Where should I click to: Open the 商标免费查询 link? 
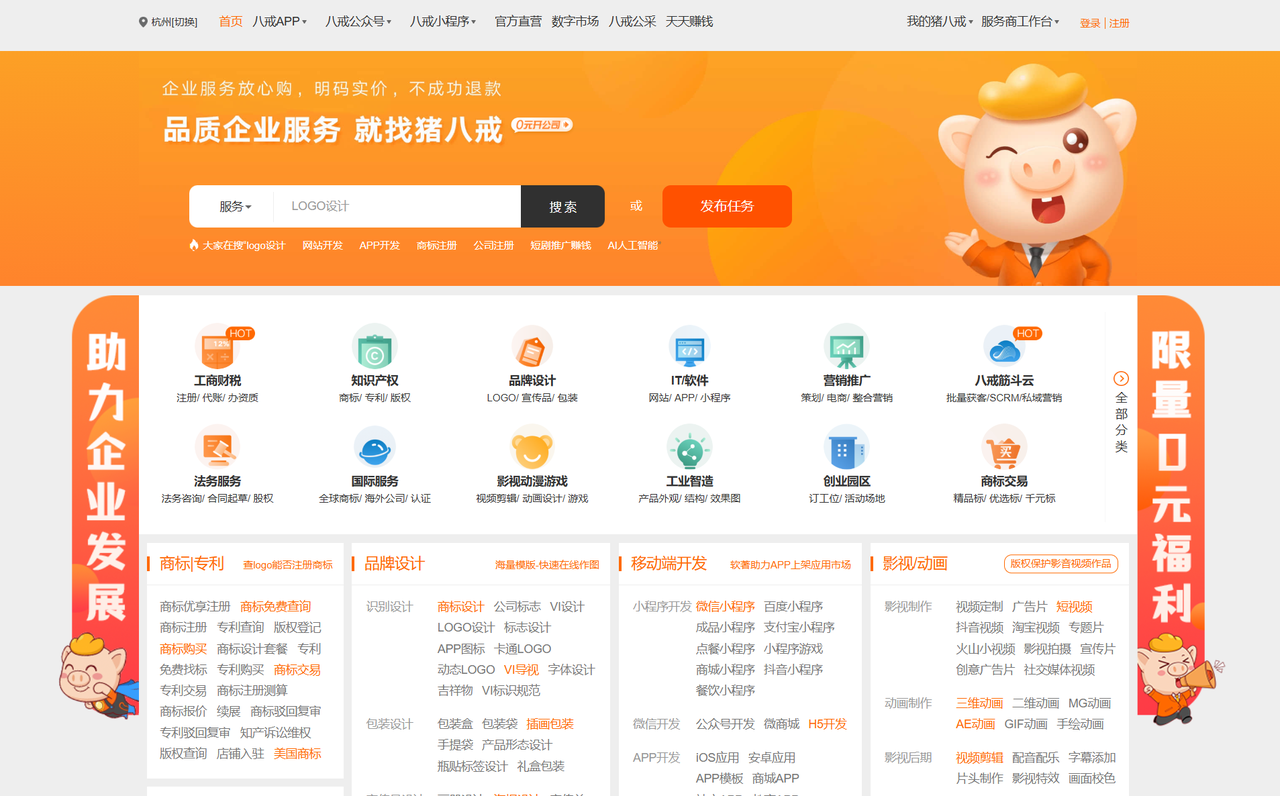pyautogui.click(x=276, y=606)
